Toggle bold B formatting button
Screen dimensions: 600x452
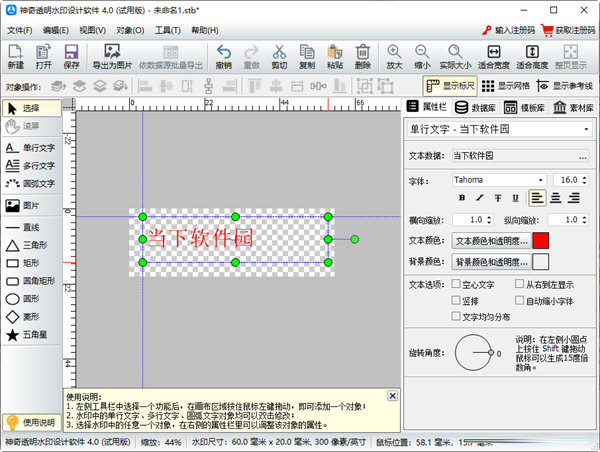[462, 198]
